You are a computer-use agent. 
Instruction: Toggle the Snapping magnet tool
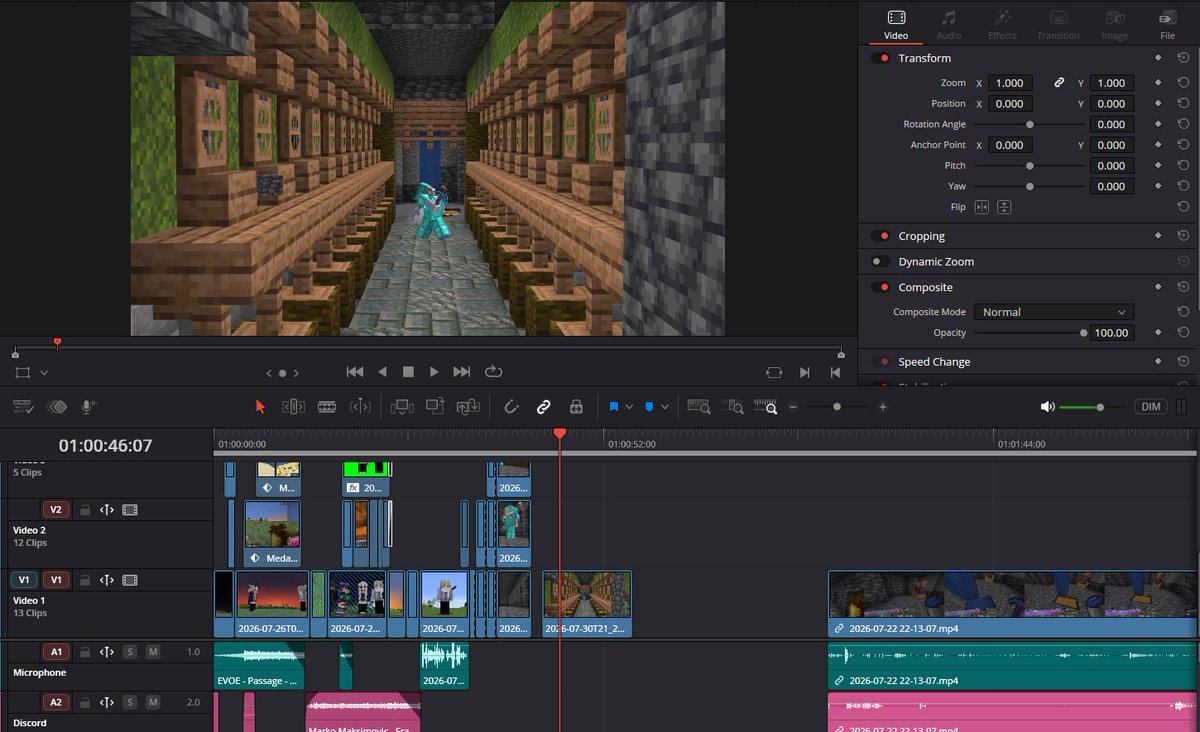[x=511, y=407]
